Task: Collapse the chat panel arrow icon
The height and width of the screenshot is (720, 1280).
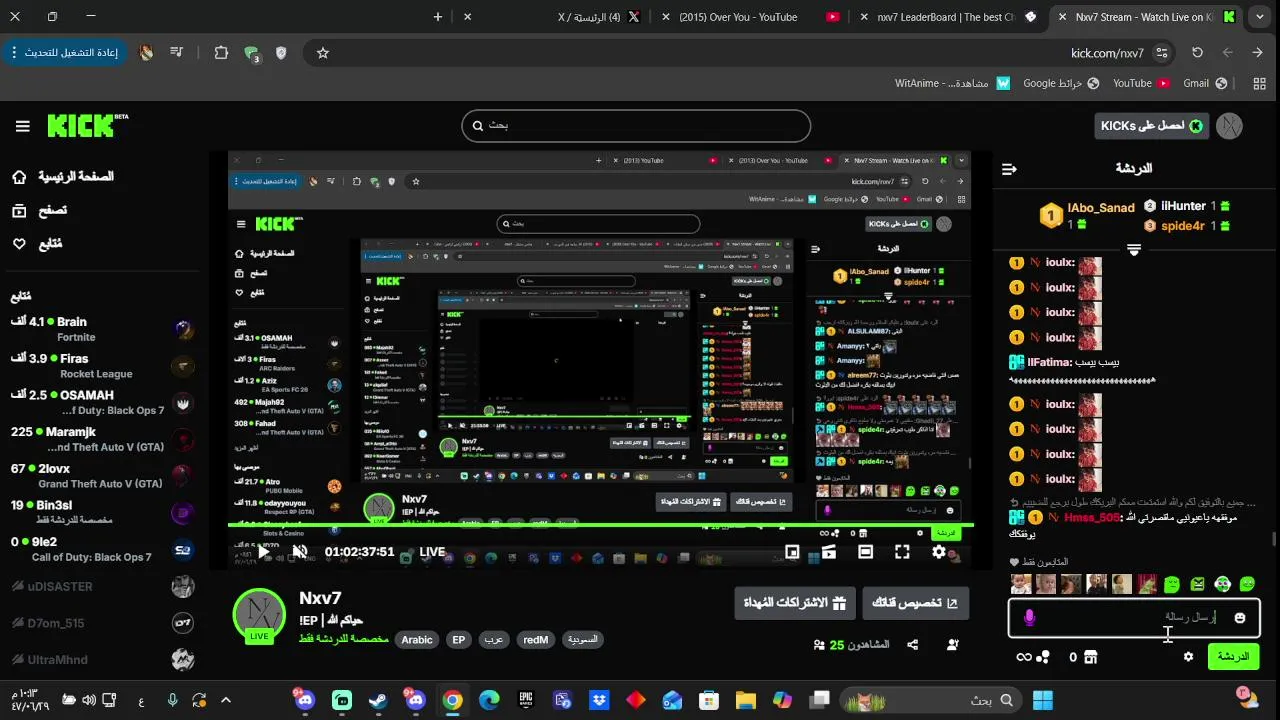Action: 1009,169
